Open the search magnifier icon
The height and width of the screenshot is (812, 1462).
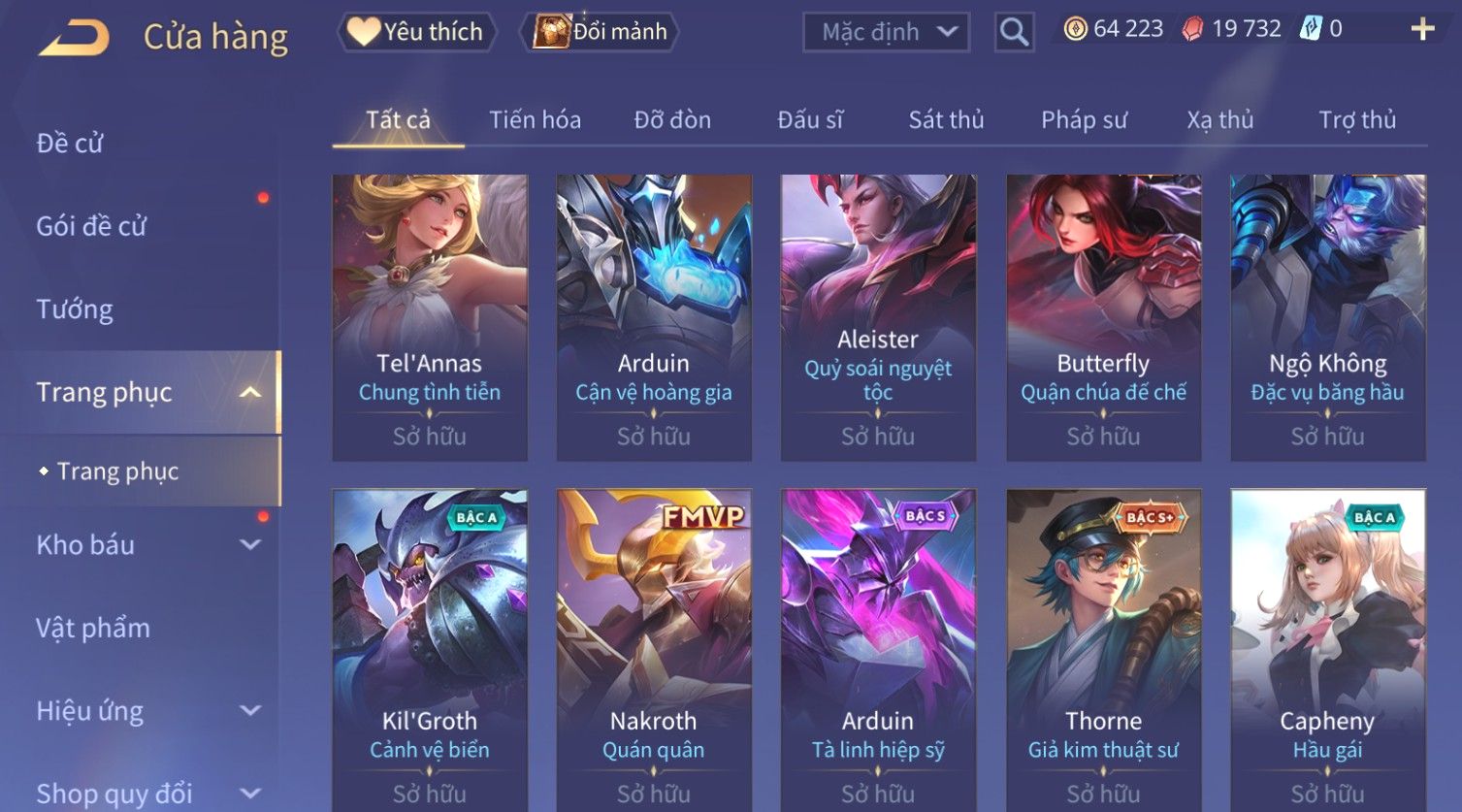(x=1014, y=32)
